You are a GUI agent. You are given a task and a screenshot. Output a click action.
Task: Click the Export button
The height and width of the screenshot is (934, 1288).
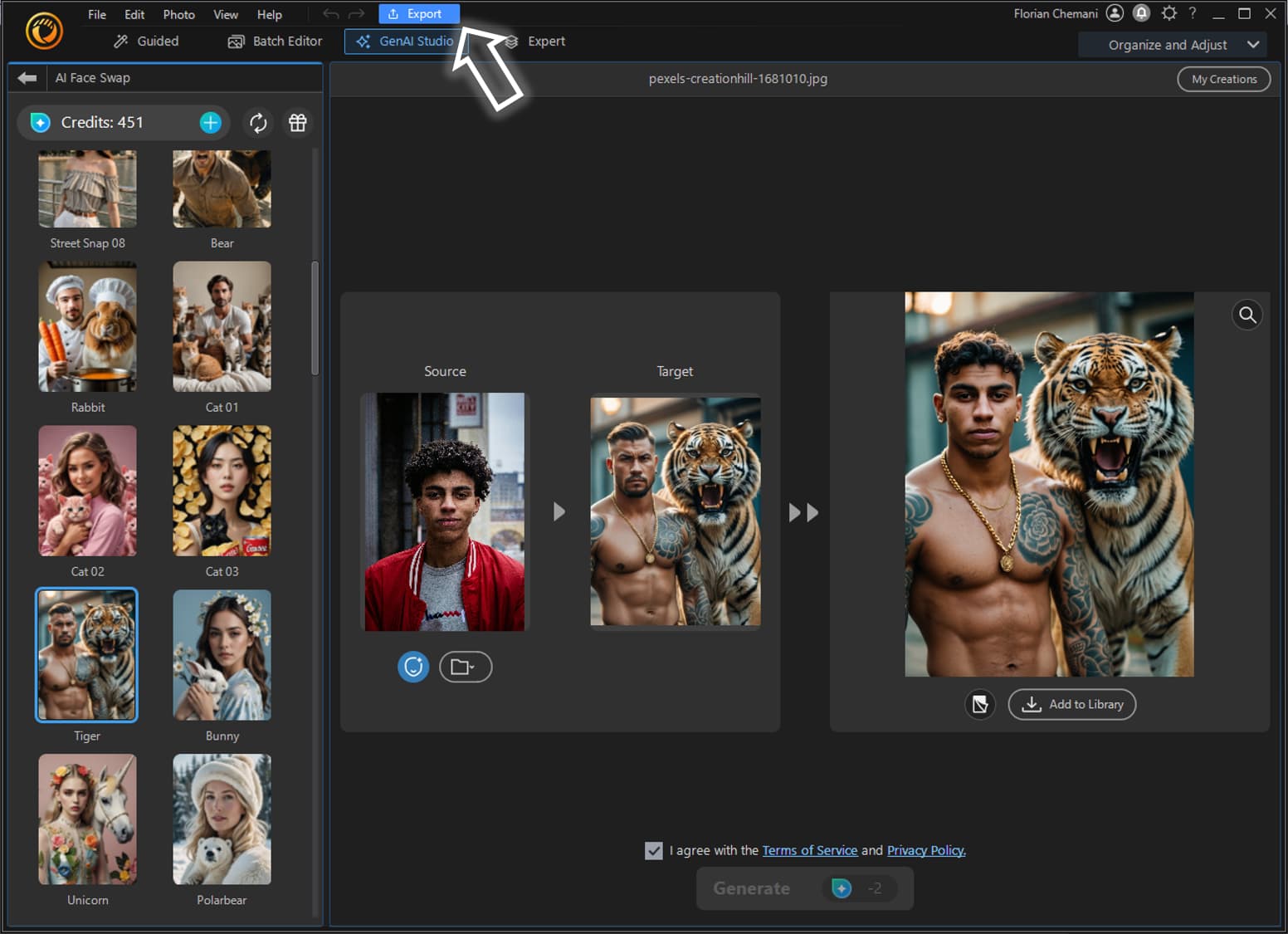pyautogui.click(x=419, y=13)
